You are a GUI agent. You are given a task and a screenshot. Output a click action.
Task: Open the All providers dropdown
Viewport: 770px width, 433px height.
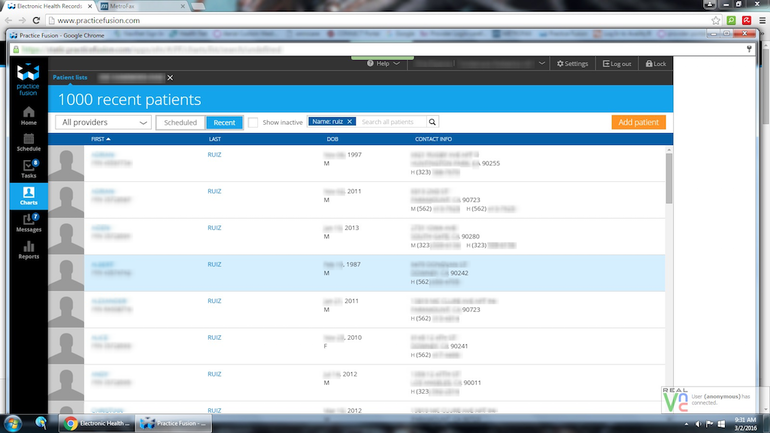point(104,122)
